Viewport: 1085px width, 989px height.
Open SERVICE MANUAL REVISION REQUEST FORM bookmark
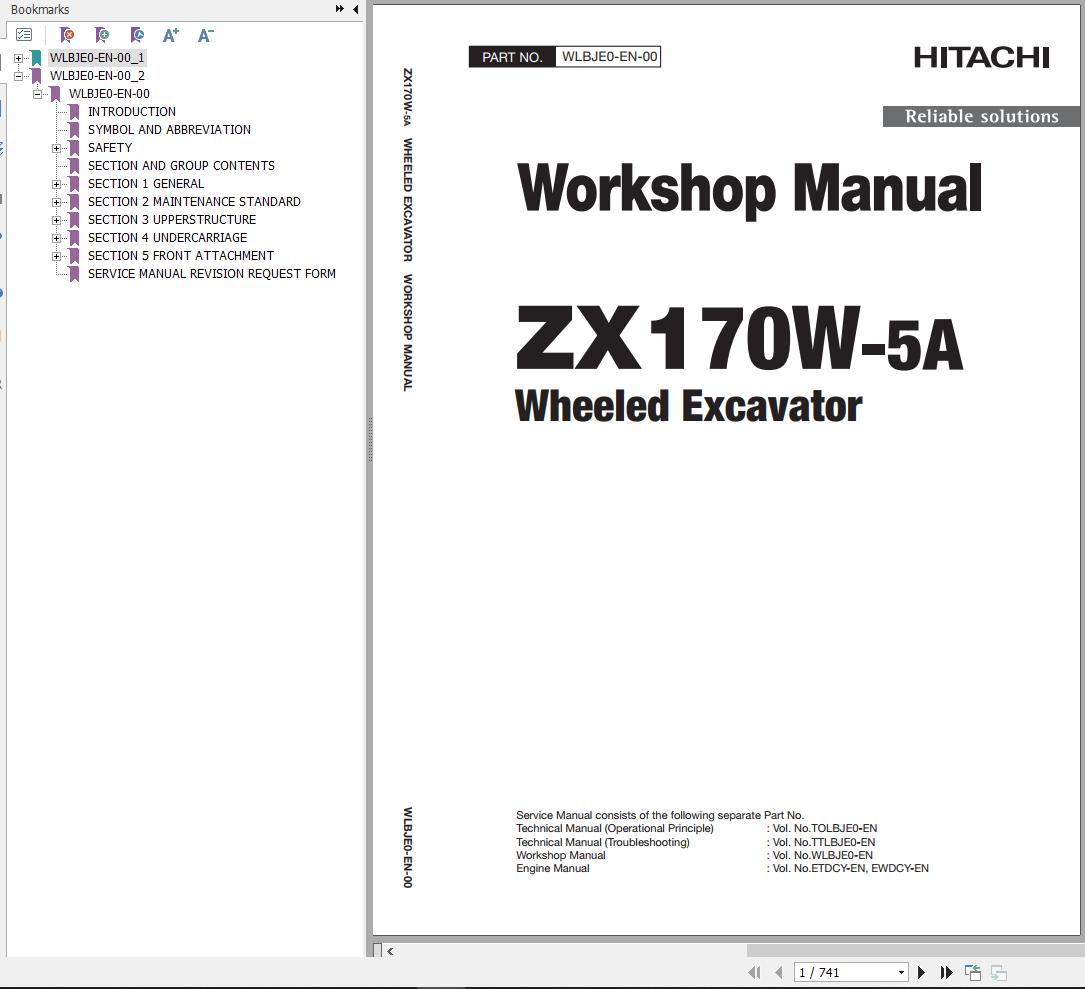click(x=212, y=274)
